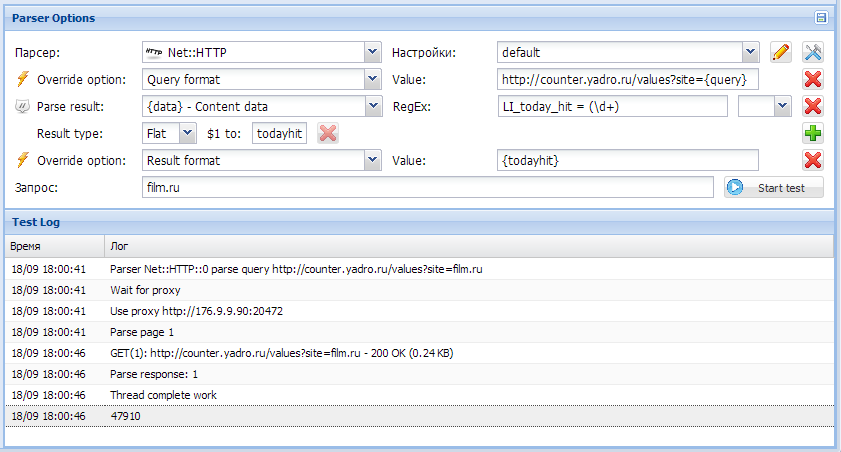Expand {data} - Content data dropdown
Viewport: 841px width, 452px height.
[x=374, y=106]
